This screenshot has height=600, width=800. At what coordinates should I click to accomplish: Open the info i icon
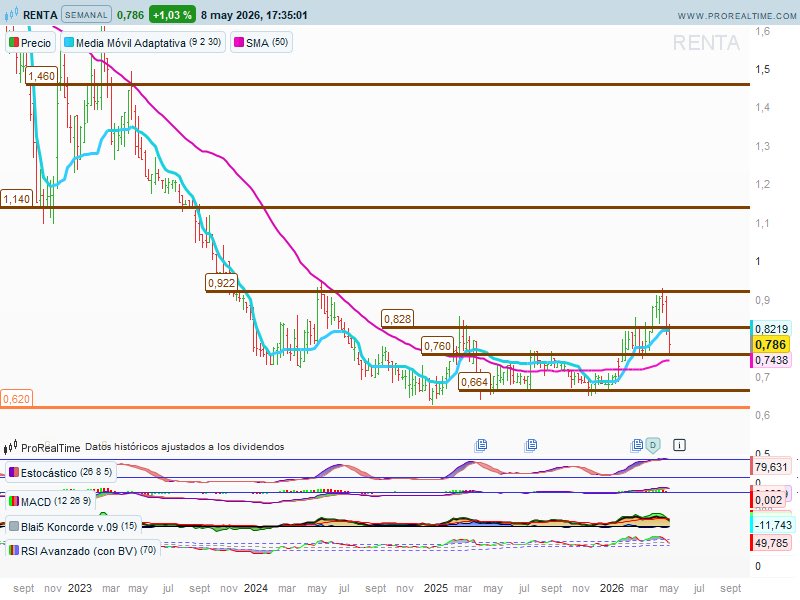click(679, 445)
